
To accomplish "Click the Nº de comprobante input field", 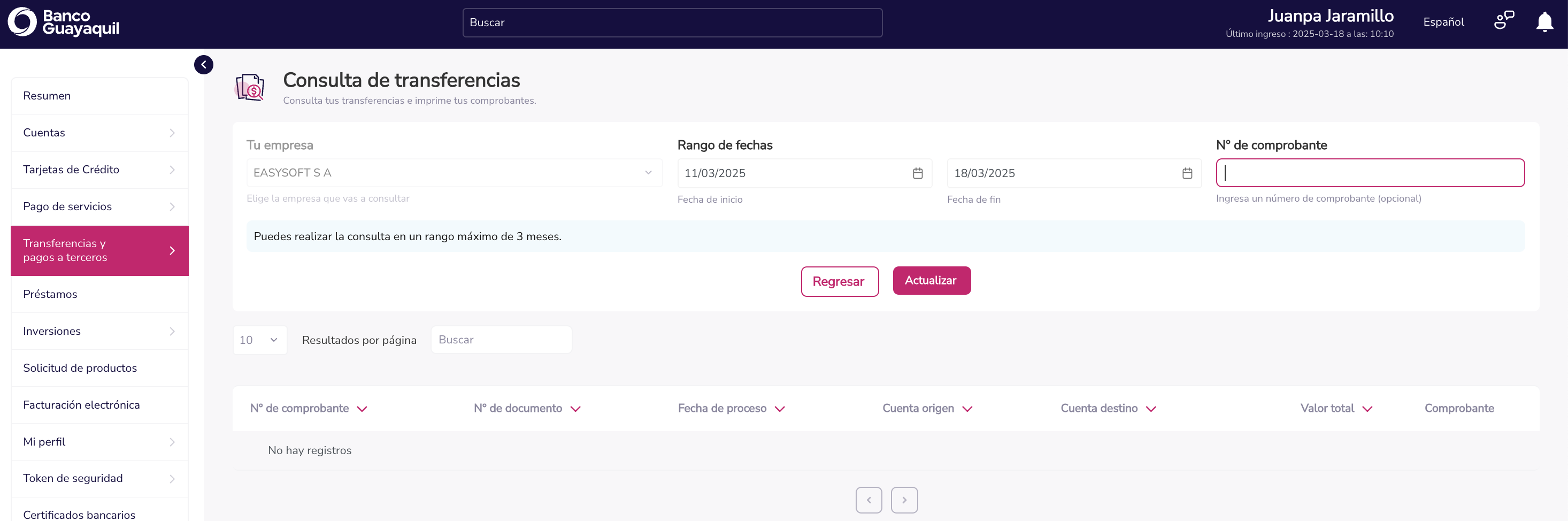I will click(x=1370, y=173).
